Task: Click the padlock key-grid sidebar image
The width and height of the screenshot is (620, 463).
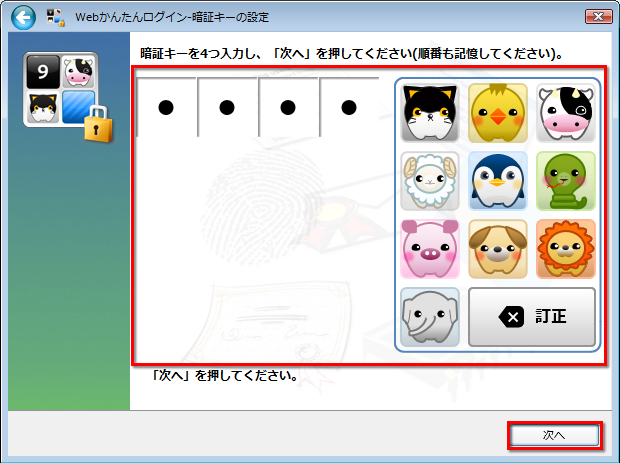Action: (67, 96)
